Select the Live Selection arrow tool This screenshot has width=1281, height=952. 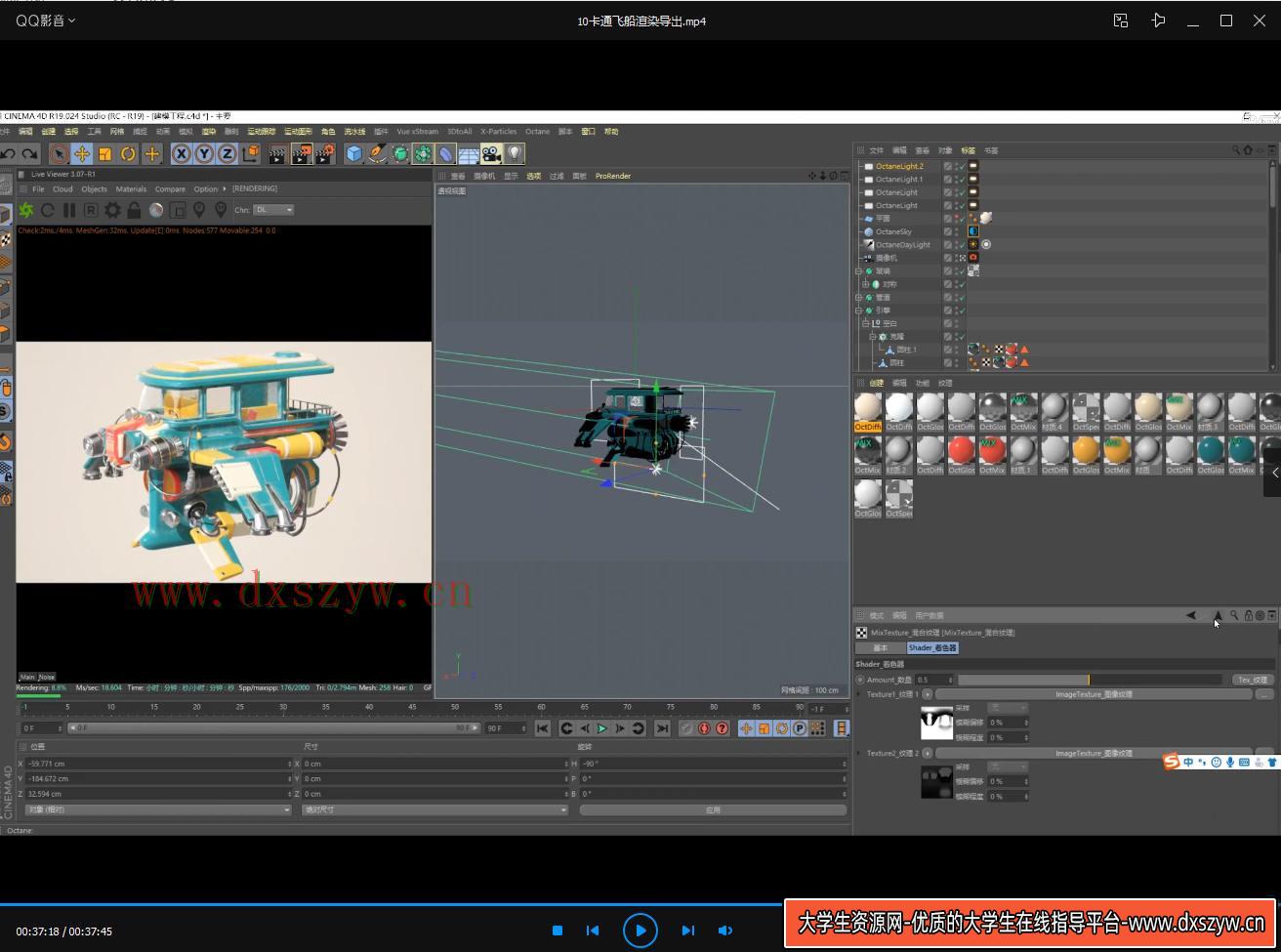coord(59,153)
